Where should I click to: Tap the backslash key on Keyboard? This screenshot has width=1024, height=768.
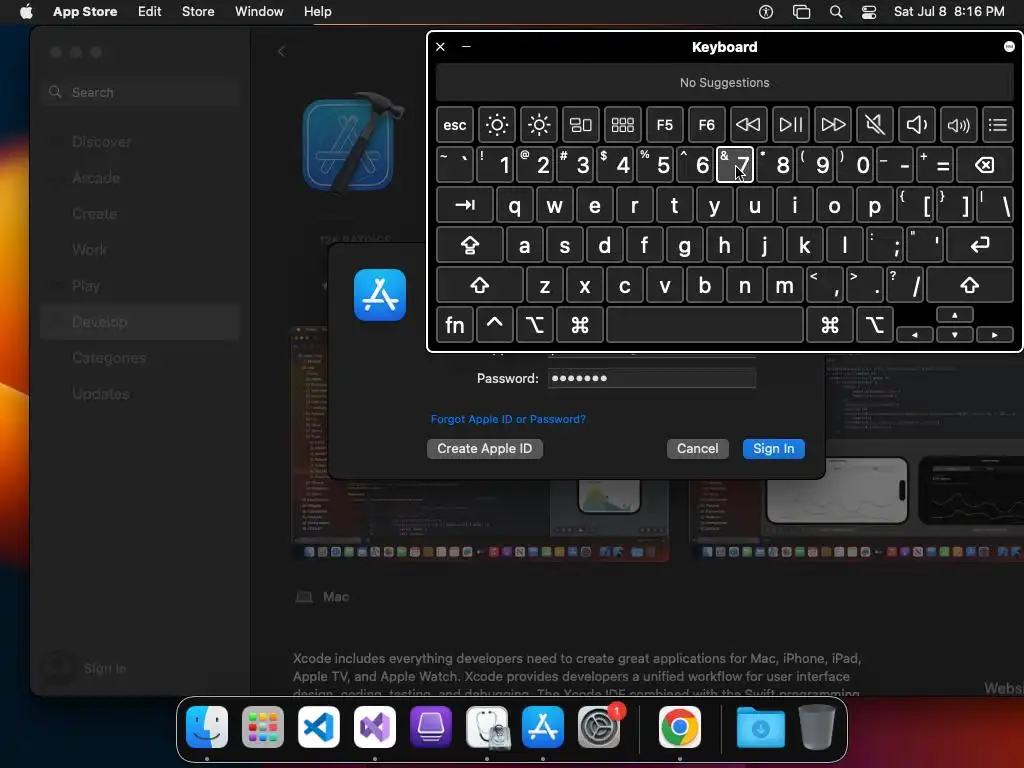tap(995, 205)
